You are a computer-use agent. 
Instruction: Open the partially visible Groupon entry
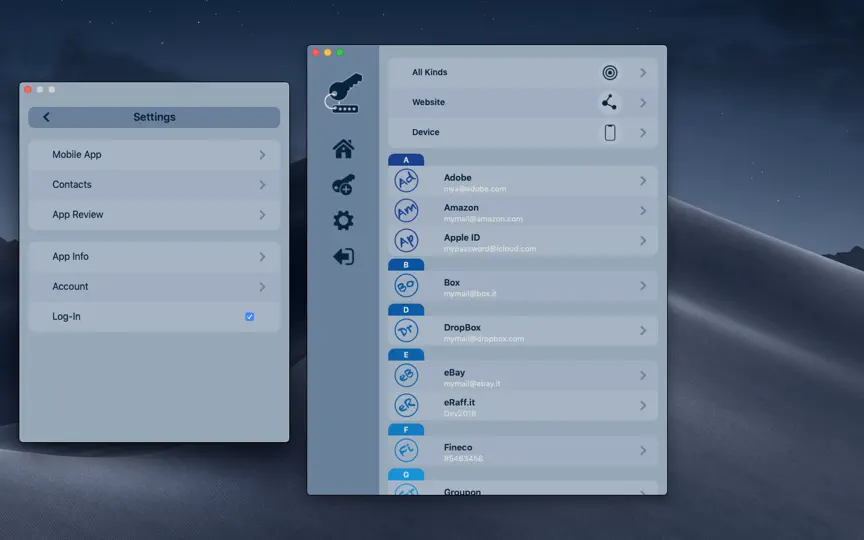[x=523, y=488]
